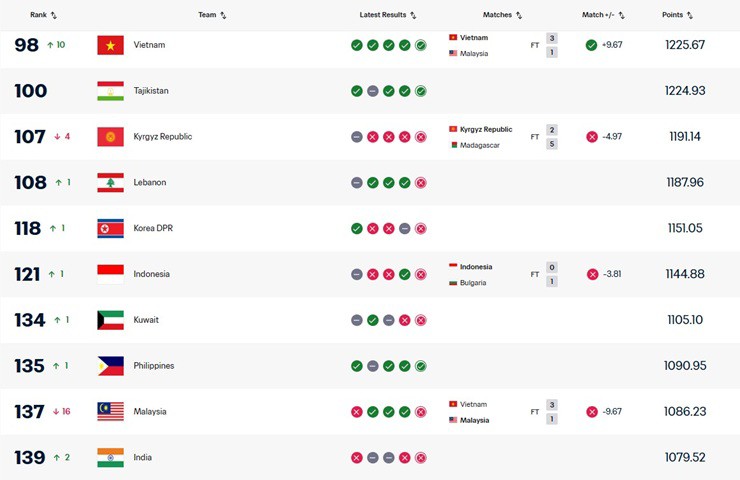Sort by Points column header

pos(677,15)
